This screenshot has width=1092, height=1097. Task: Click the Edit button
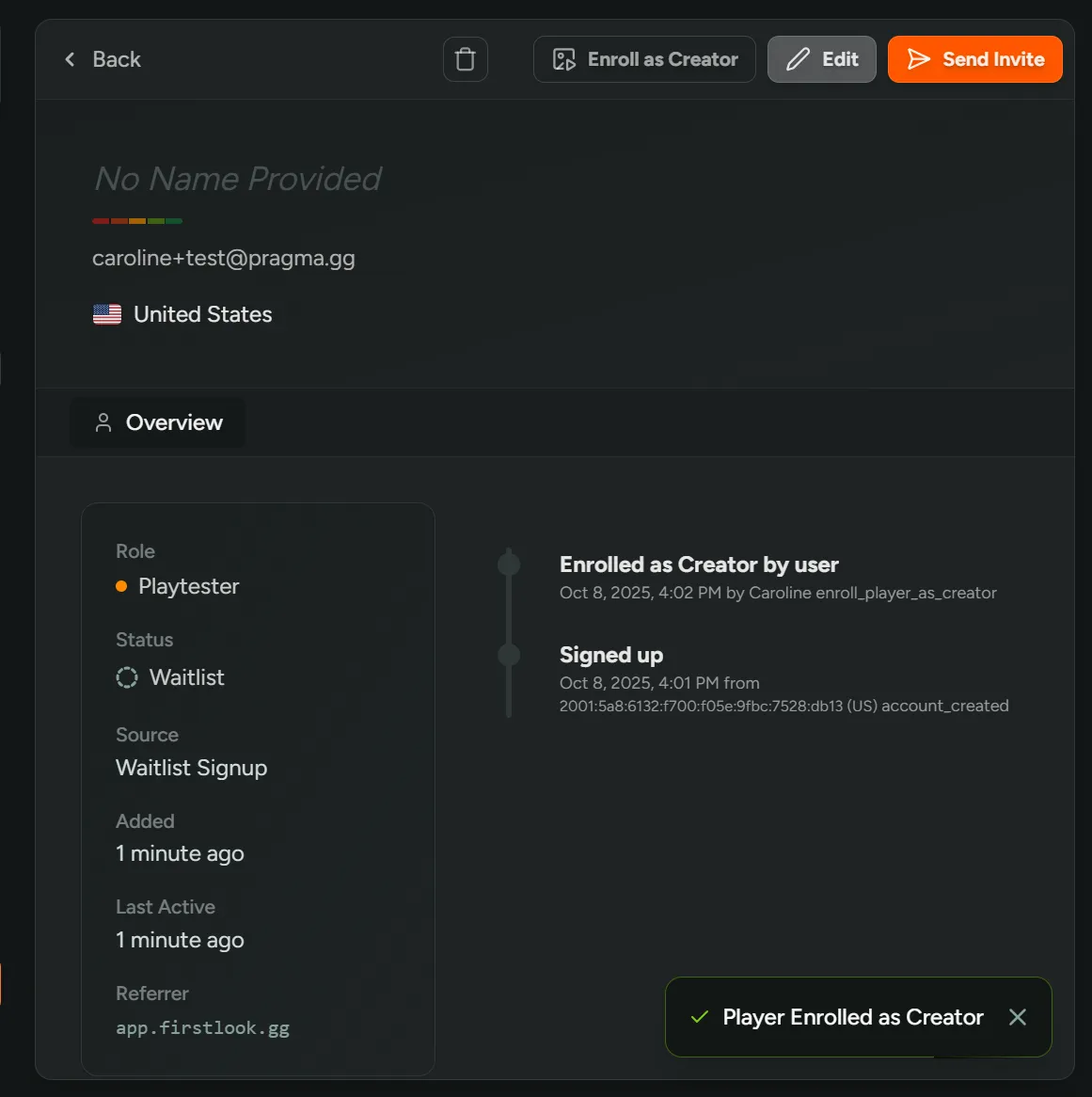(x=821, y=58)
